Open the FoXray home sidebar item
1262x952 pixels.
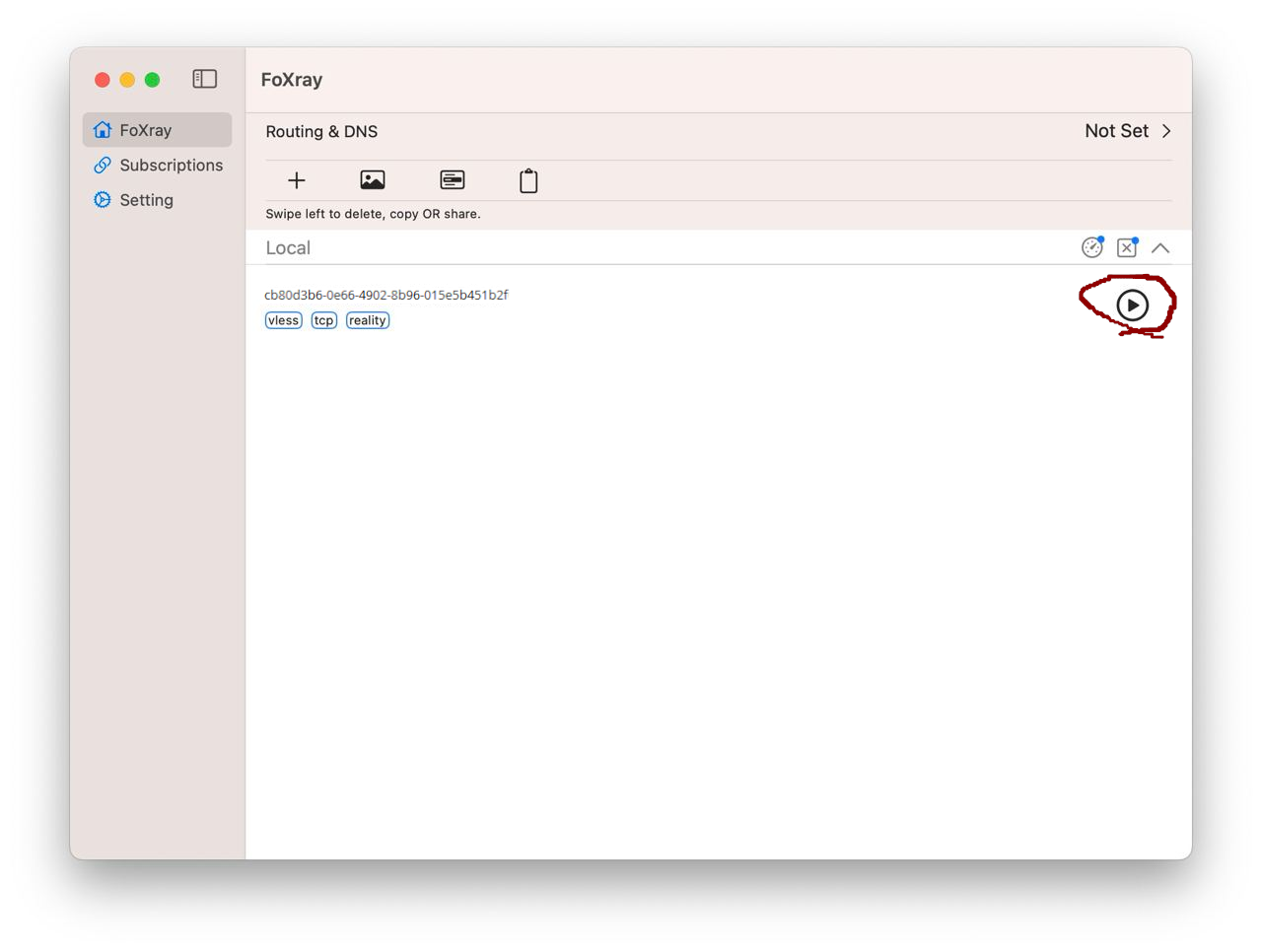pos(158,130)
